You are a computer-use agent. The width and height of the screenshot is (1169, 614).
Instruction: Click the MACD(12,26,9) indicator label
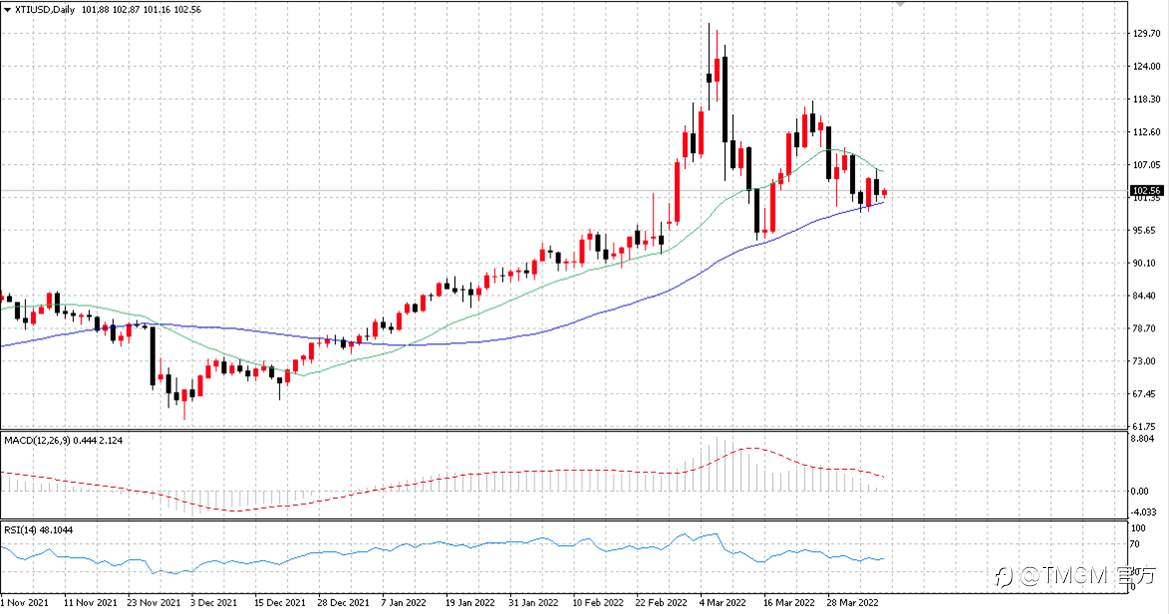pos(37,440)
